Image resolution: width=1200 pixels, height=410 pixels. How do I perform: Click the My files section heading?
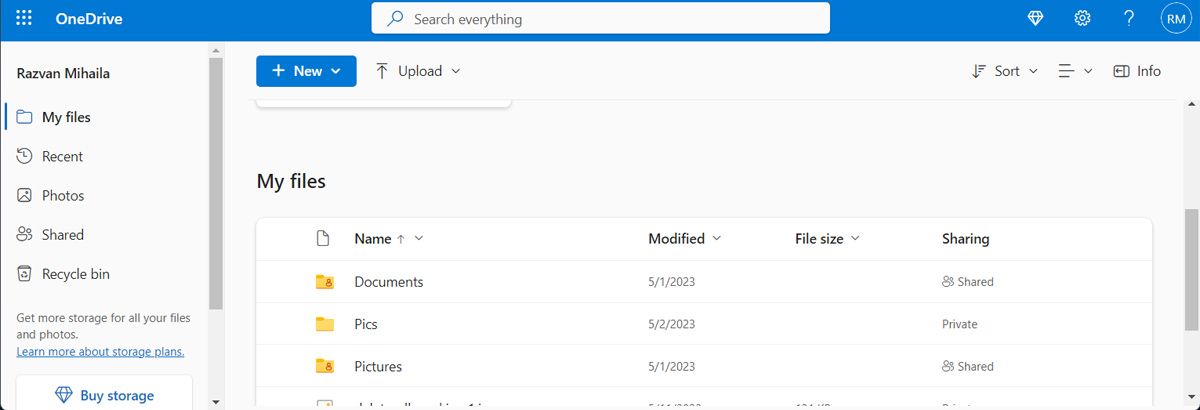tap(291, 181)
